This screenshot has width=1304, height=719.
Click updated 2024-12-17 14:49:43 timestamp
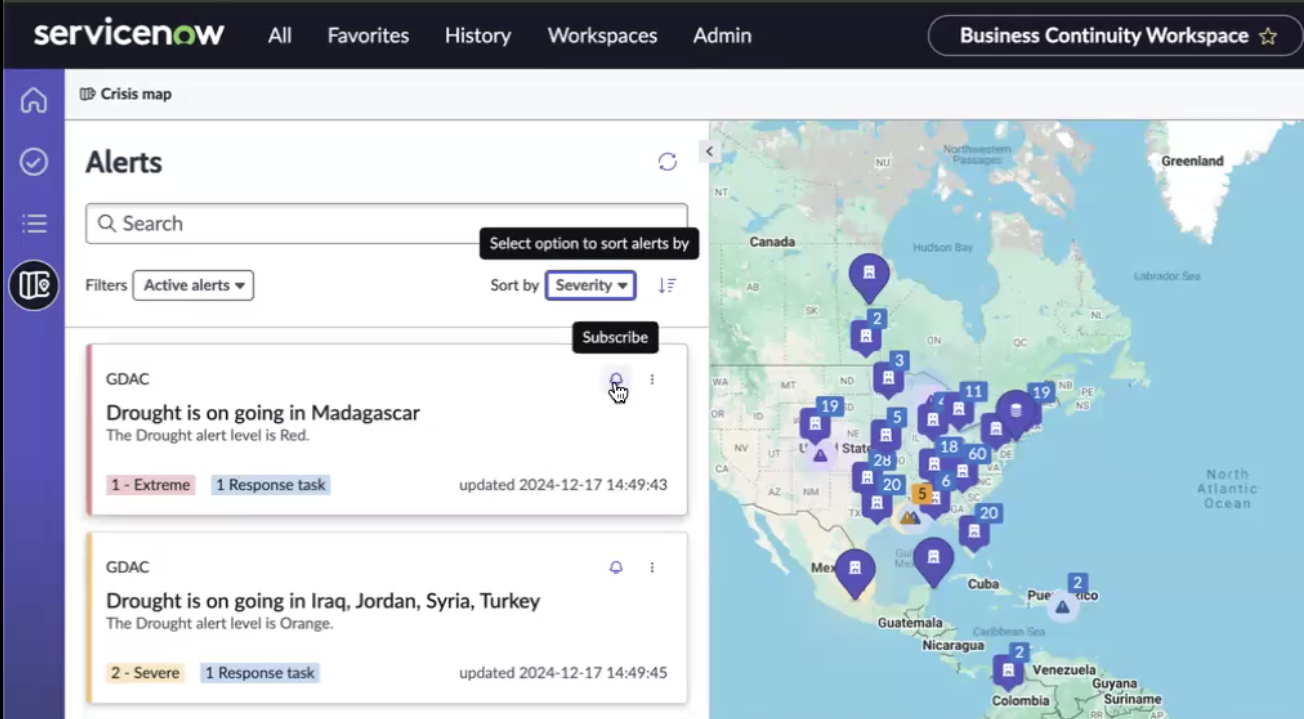[x=563, y=485]
